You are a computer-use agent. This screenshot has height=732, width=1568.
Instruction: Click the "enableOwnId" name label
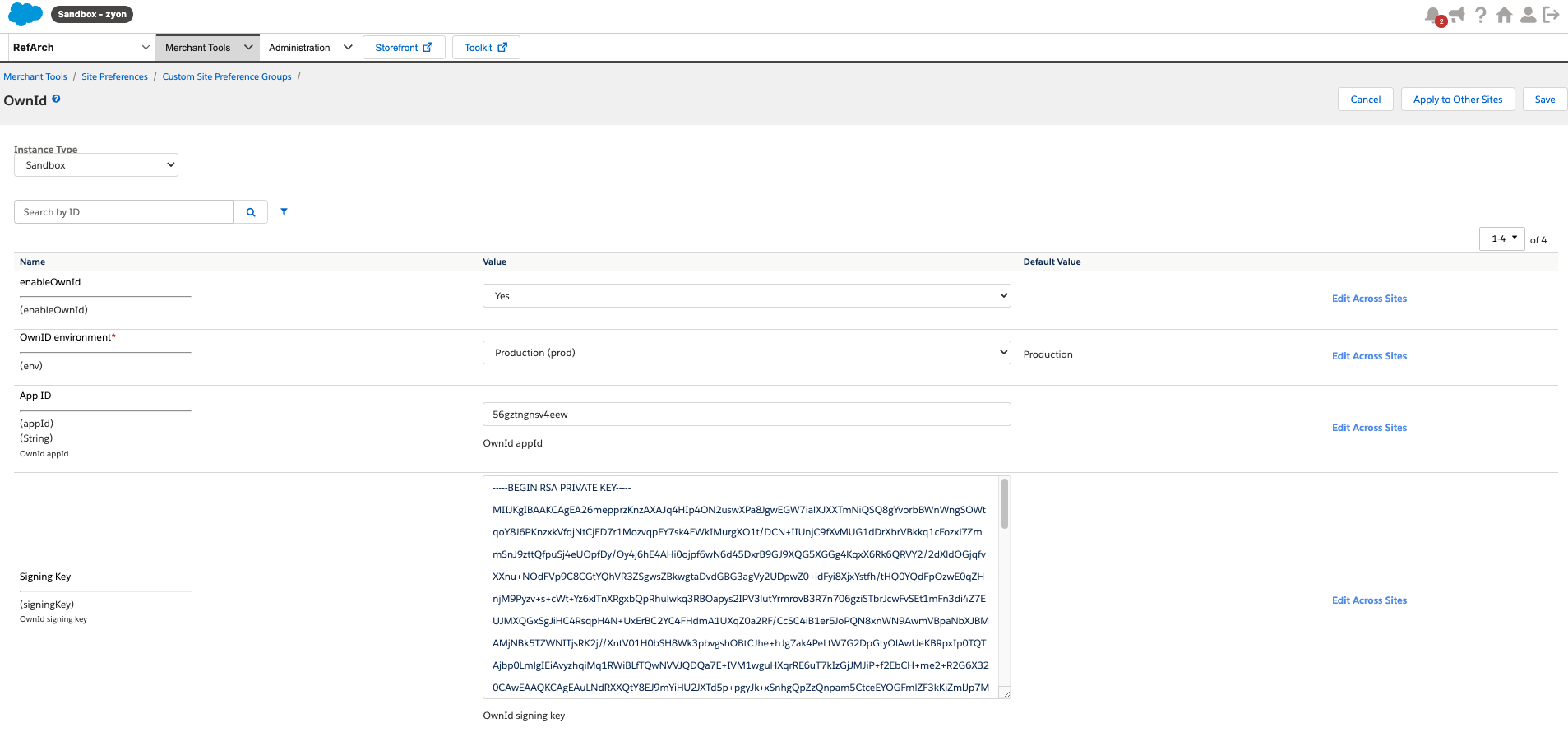tap(50, 282)
